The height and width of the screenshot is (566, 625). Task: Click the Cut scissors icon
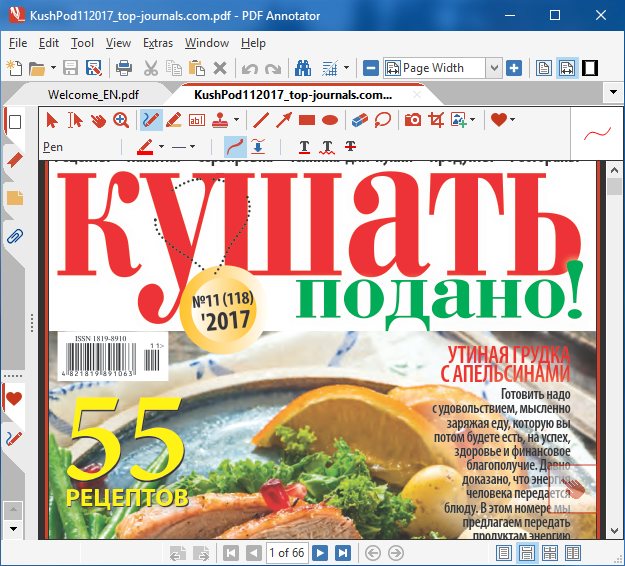pos(151,68)
